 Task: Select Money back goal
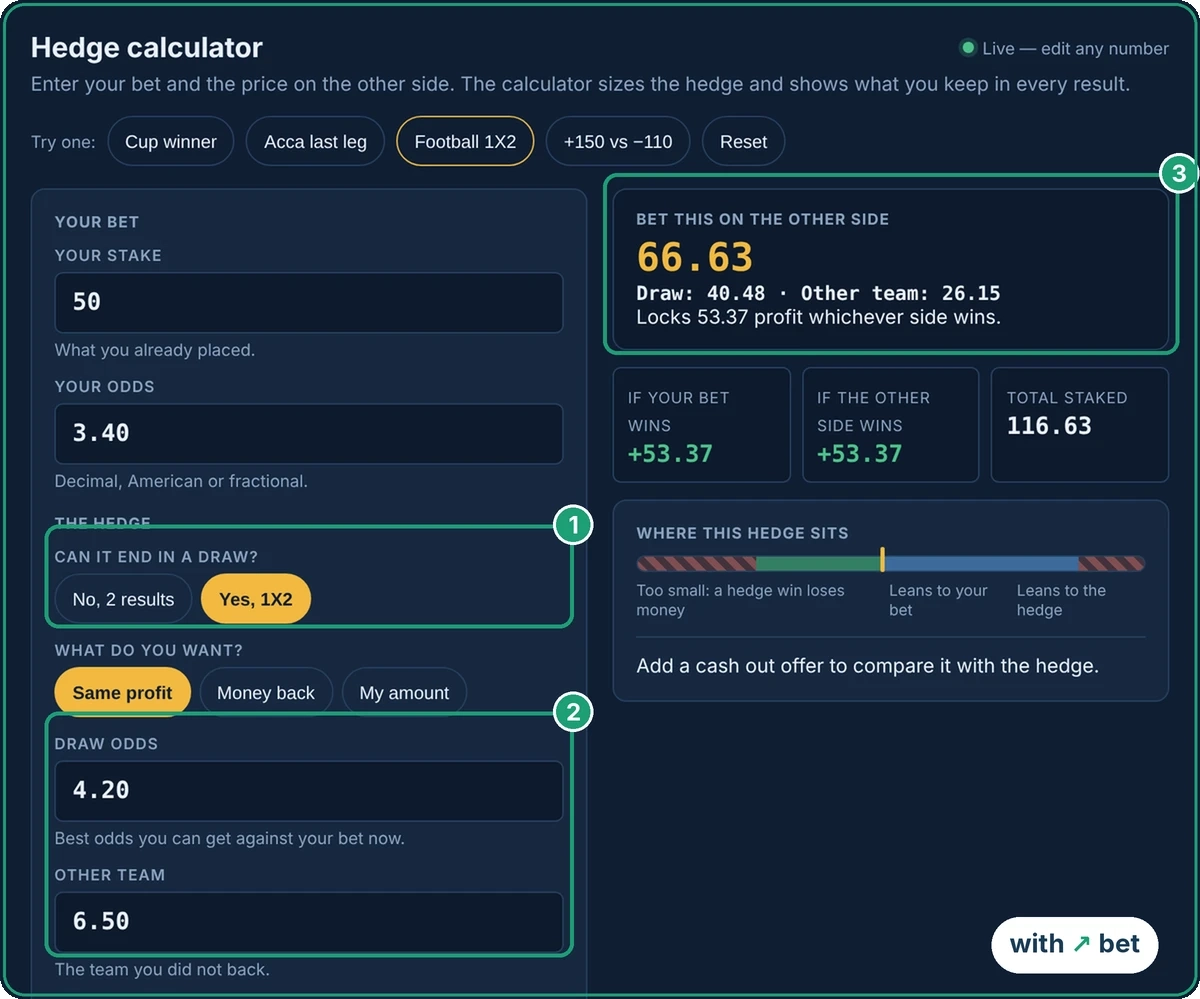tap(266, 692)
